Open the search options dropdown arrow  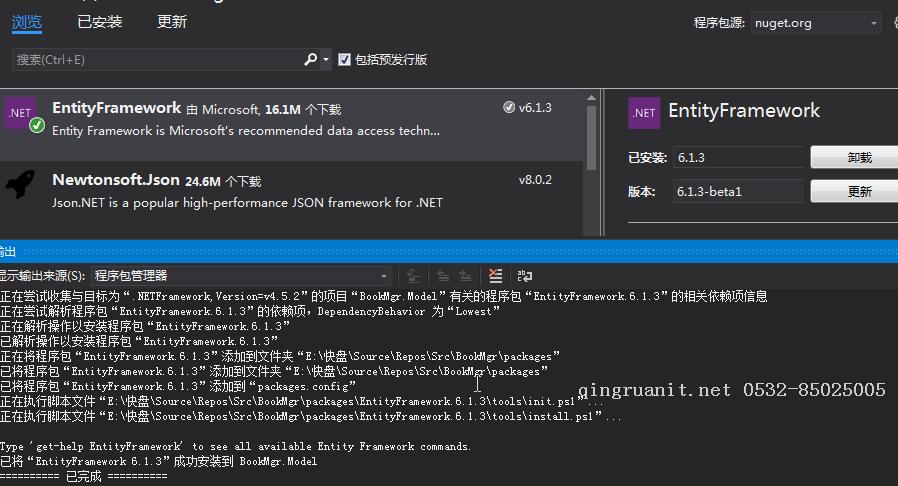[326, 60]
